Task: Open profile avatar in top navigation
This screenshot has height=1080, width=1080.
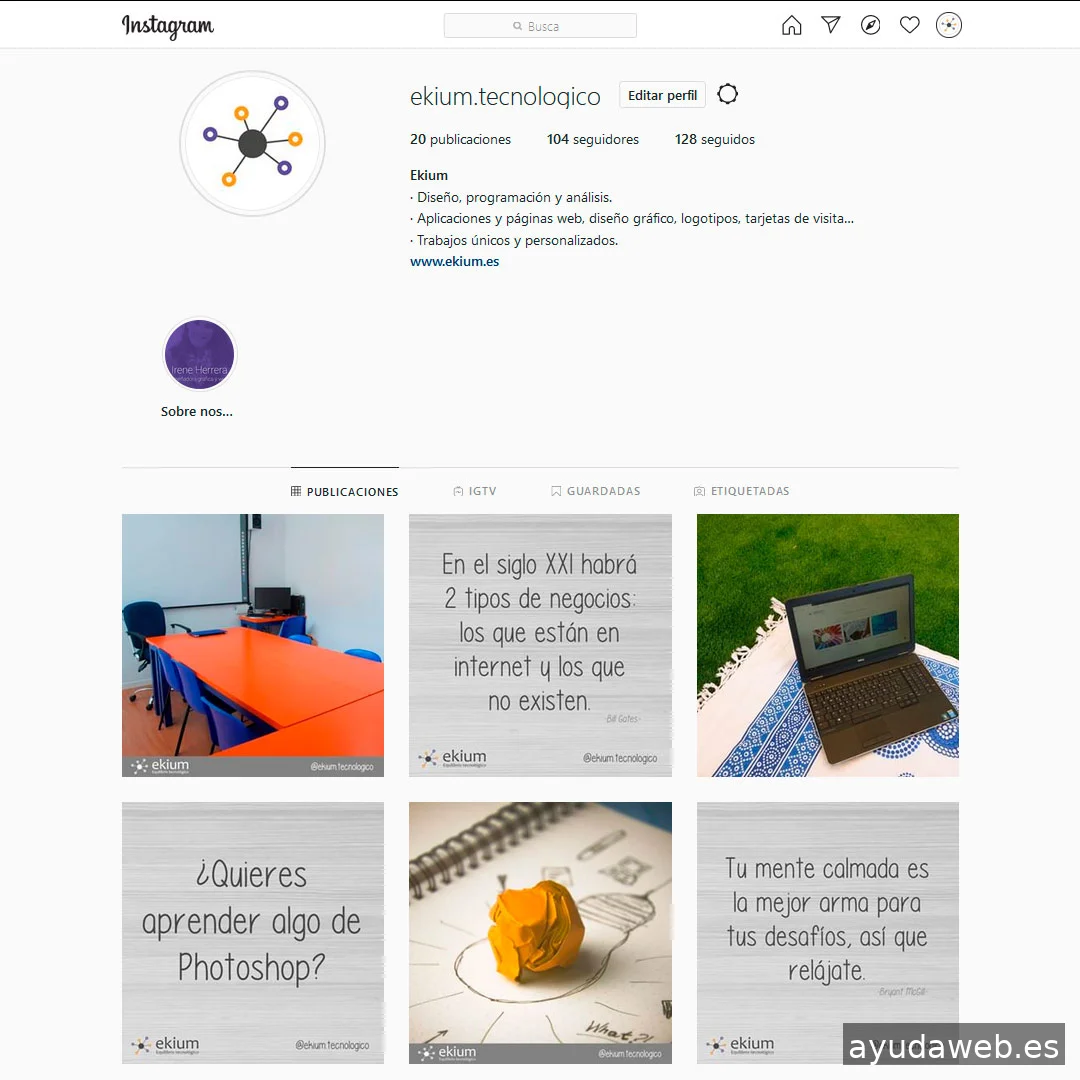Action: [x=948, y=25]
